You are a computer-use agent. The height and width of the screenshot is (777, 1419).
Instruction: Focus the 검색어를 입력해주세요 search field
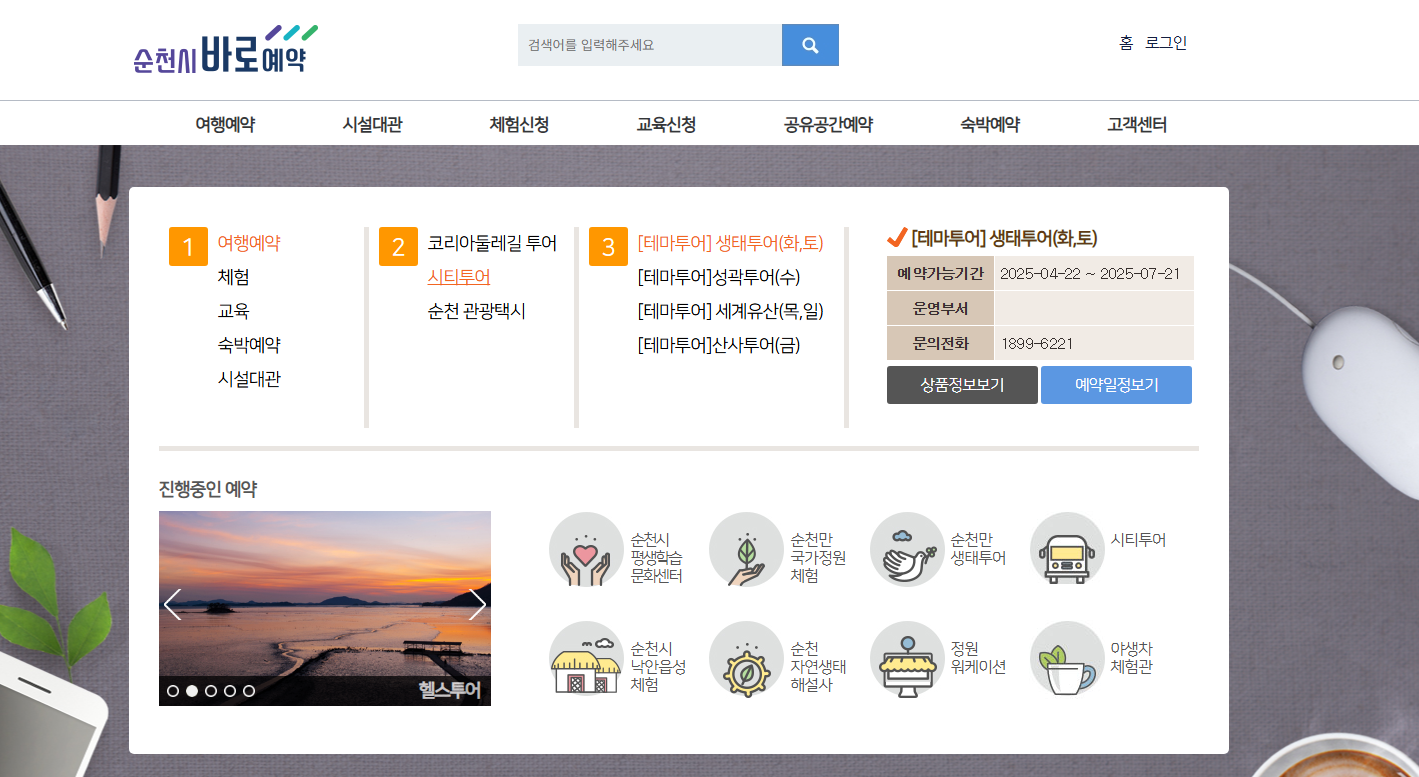point(650,45)
